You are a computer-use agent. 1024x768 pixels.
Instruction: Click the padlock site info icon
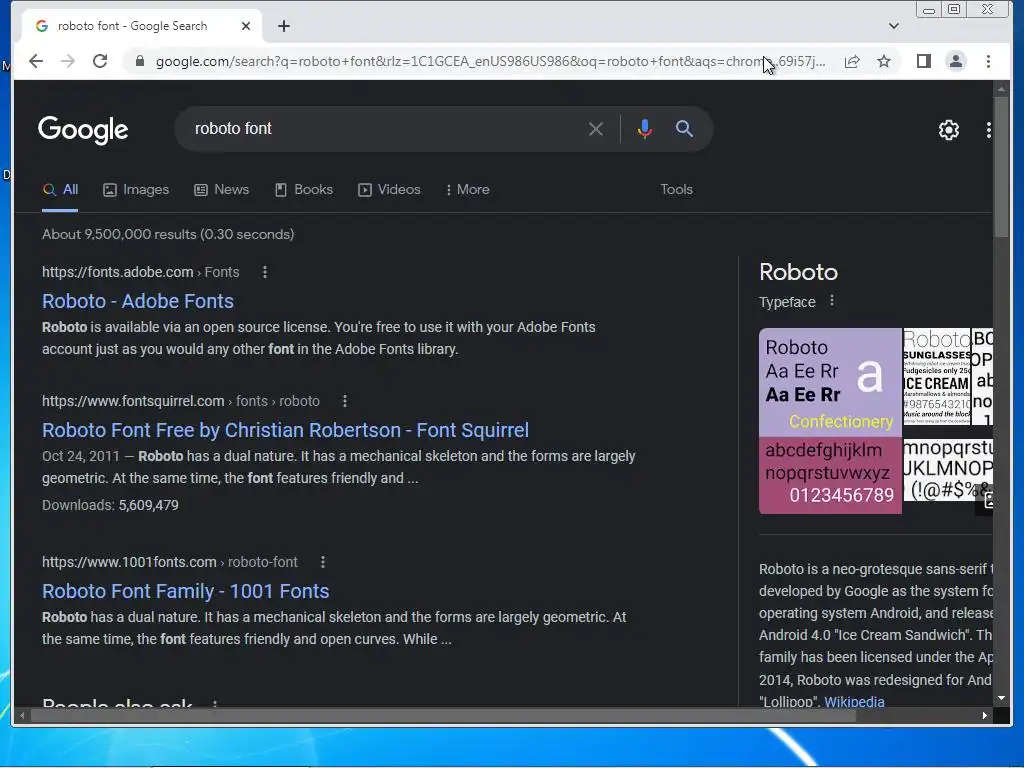[139, 61]
